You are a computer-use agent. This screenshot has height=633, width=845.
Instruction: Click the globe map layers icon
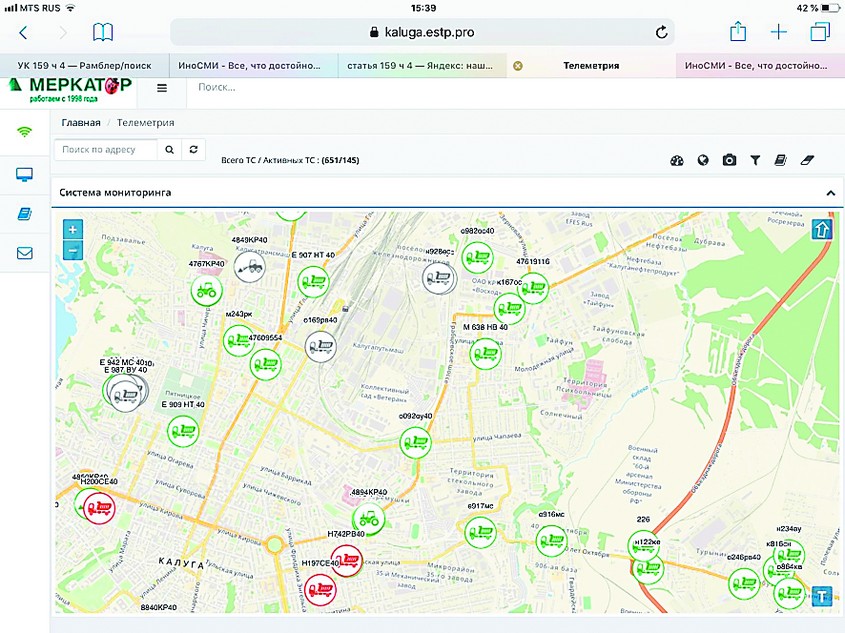703,160
